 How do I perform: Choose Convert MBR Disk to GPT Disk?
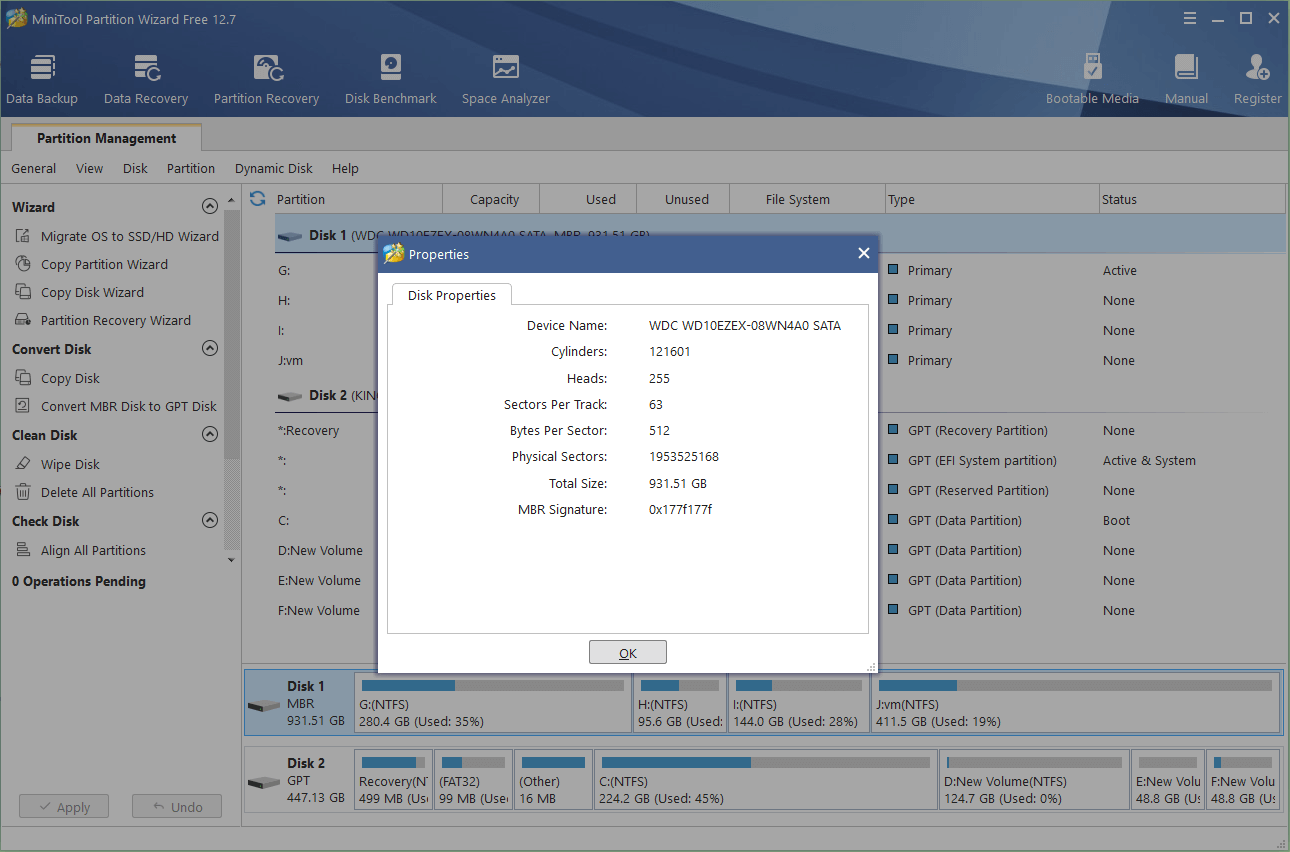[115, 406]
